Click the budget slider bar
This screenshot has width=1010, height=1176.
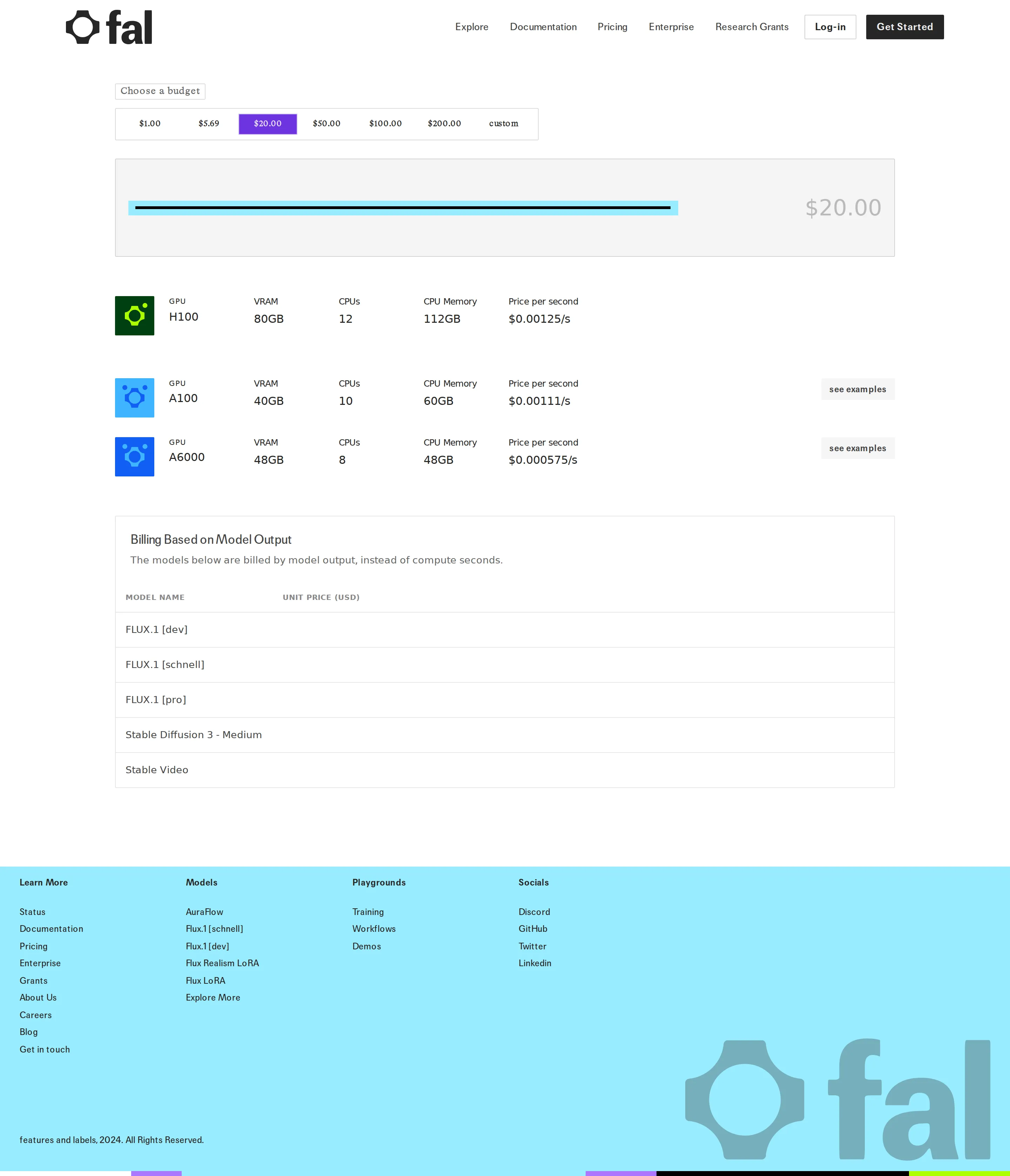coord(403,208)
